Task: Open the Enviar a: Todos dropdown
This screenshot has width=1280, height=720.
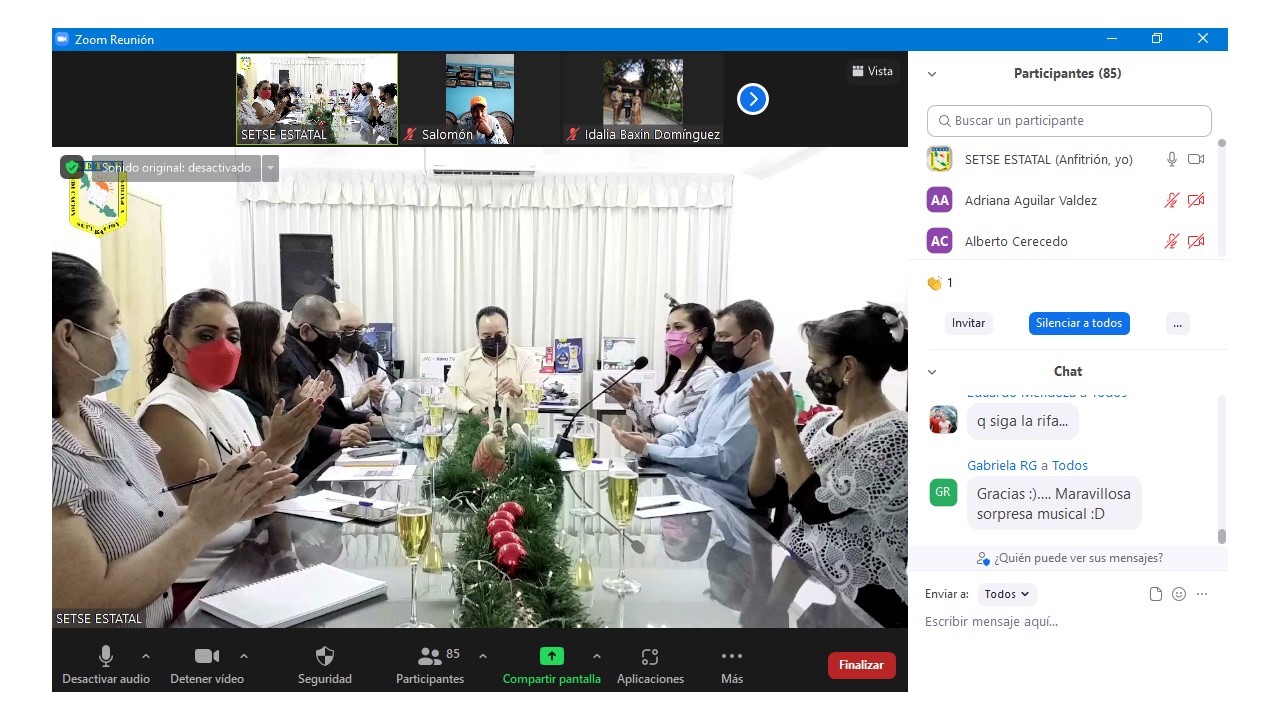Action: [1007, 594]
